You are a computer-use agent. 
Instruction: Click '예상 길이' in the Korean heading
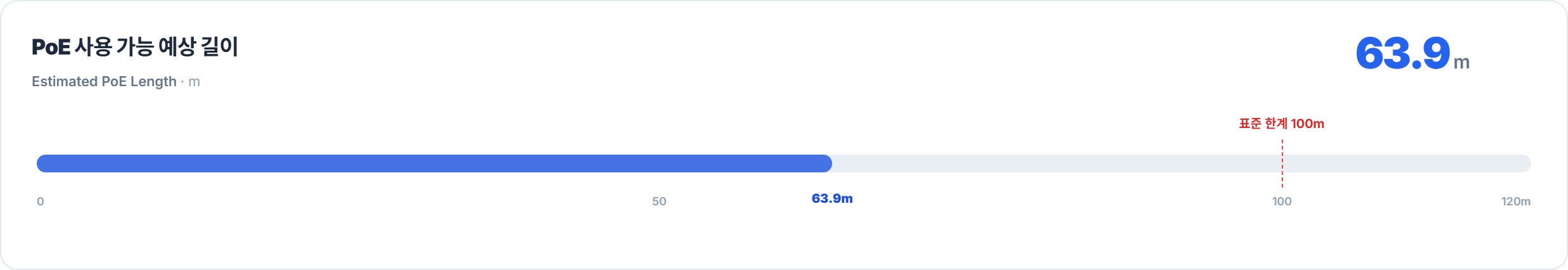(x=198, y=47)
